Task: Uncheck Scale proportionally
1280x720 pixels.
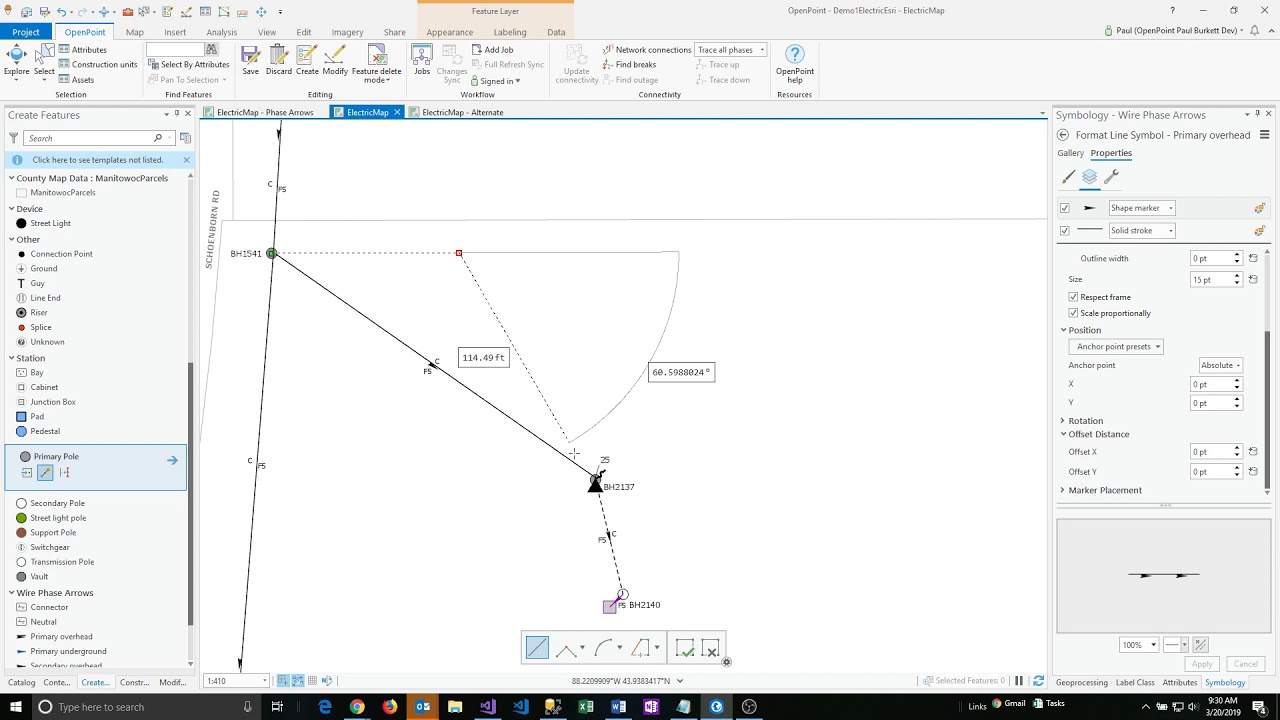Action: [x=1073, y=313]
